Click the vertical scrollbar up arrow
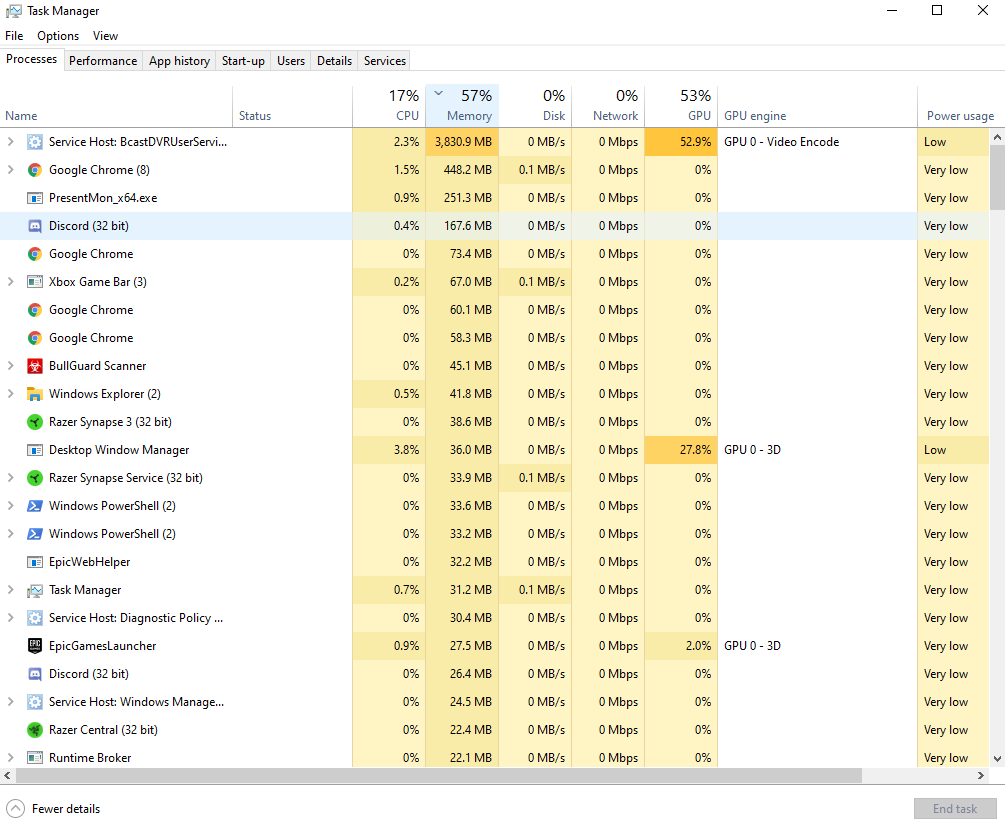This screenshot has width=1005, height=824. 997,137
